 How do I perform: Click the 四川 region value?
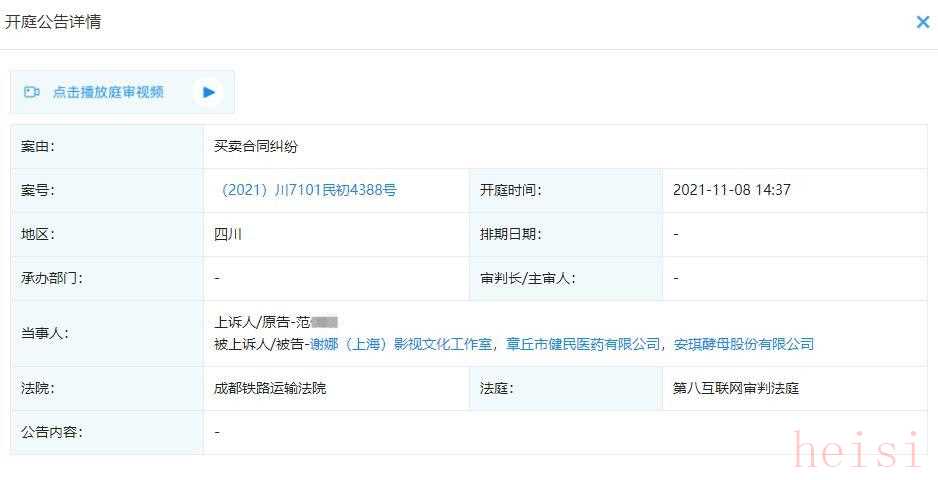pyautogui.click(x=228, y=234)
